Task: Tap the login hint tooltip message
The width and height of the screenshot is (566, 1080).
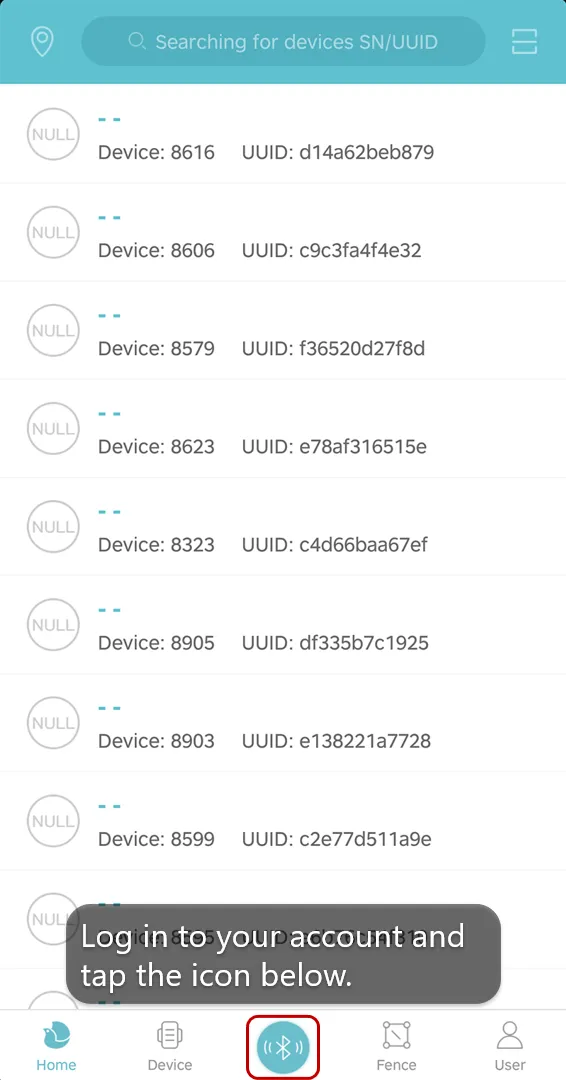Action: 283,954
